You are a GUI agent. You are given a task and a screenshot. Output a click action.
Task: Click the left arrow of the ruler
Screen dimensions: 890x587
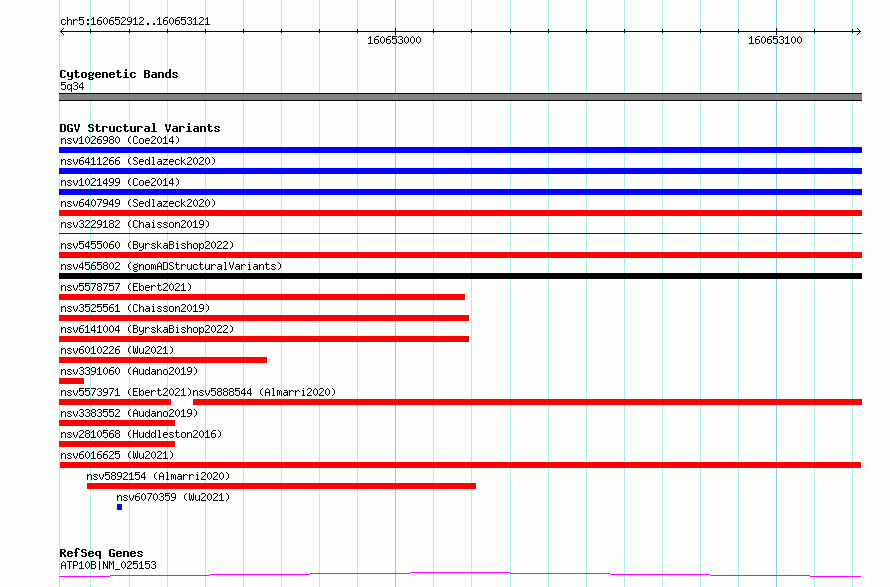(x=62, y=32)
